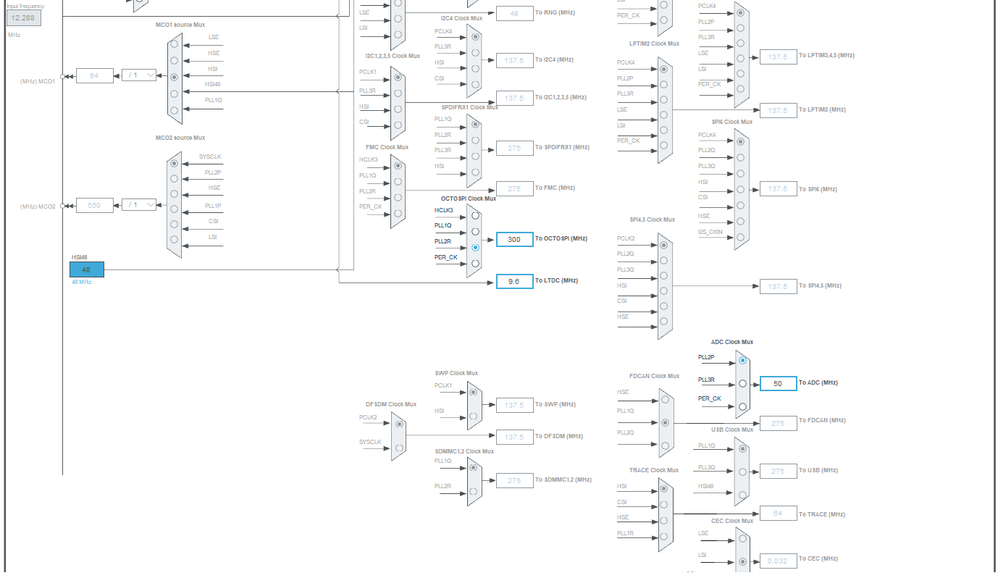Image resolution: width=998 pixels, height=573 pixels.
Task: Pick PER_CK in FMC Clock Mux
Action: click(x=398, y=213)
